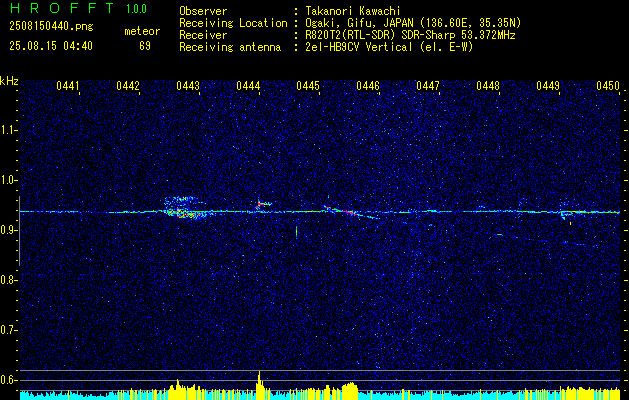Select the filename 2508150440.png

click(51, 27)
